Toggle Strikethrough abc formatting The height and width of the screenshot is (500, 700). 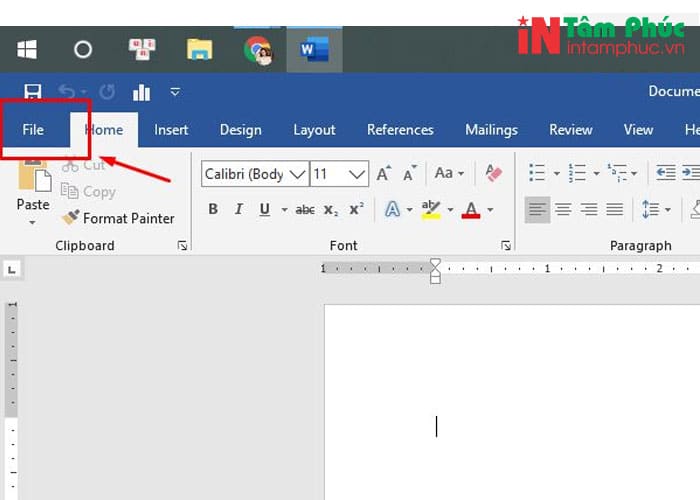(x=305, y=209)
